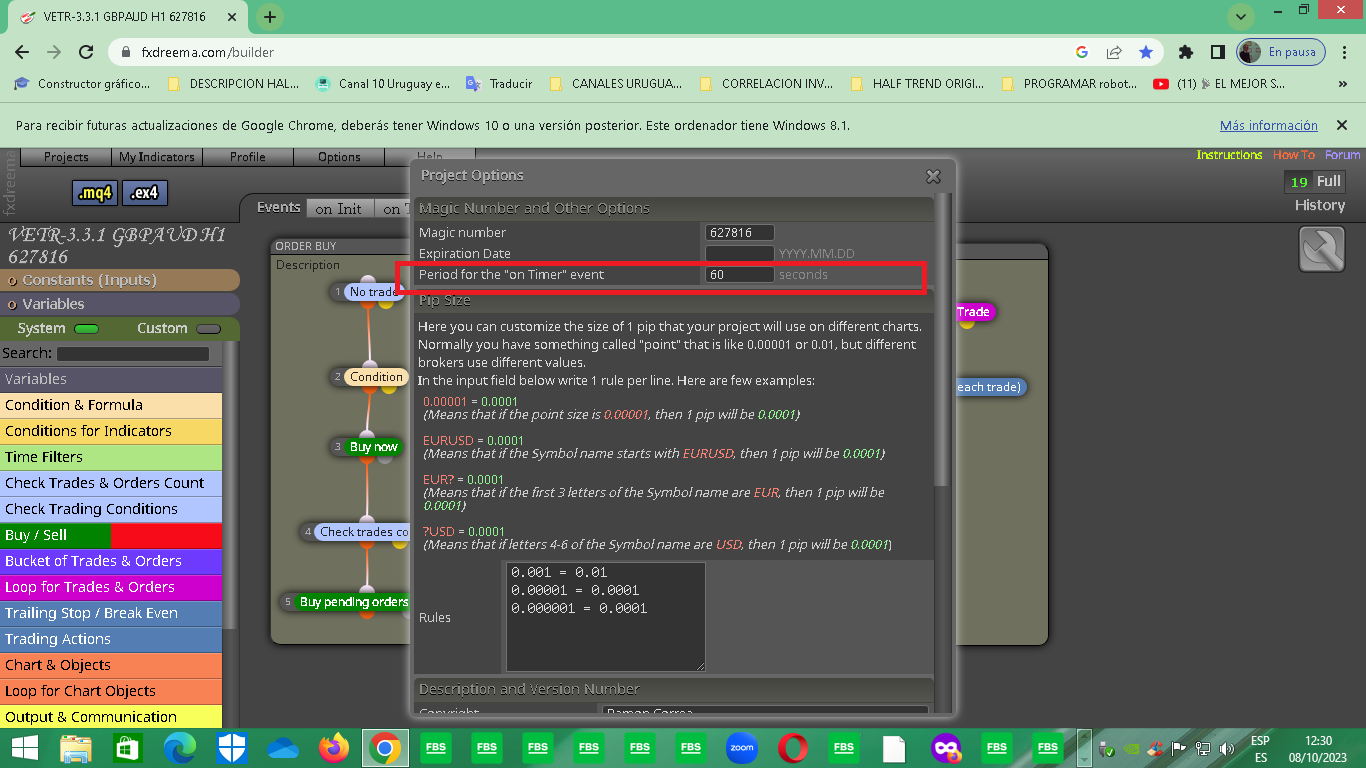Open the Más información link

pos(1269,126)
